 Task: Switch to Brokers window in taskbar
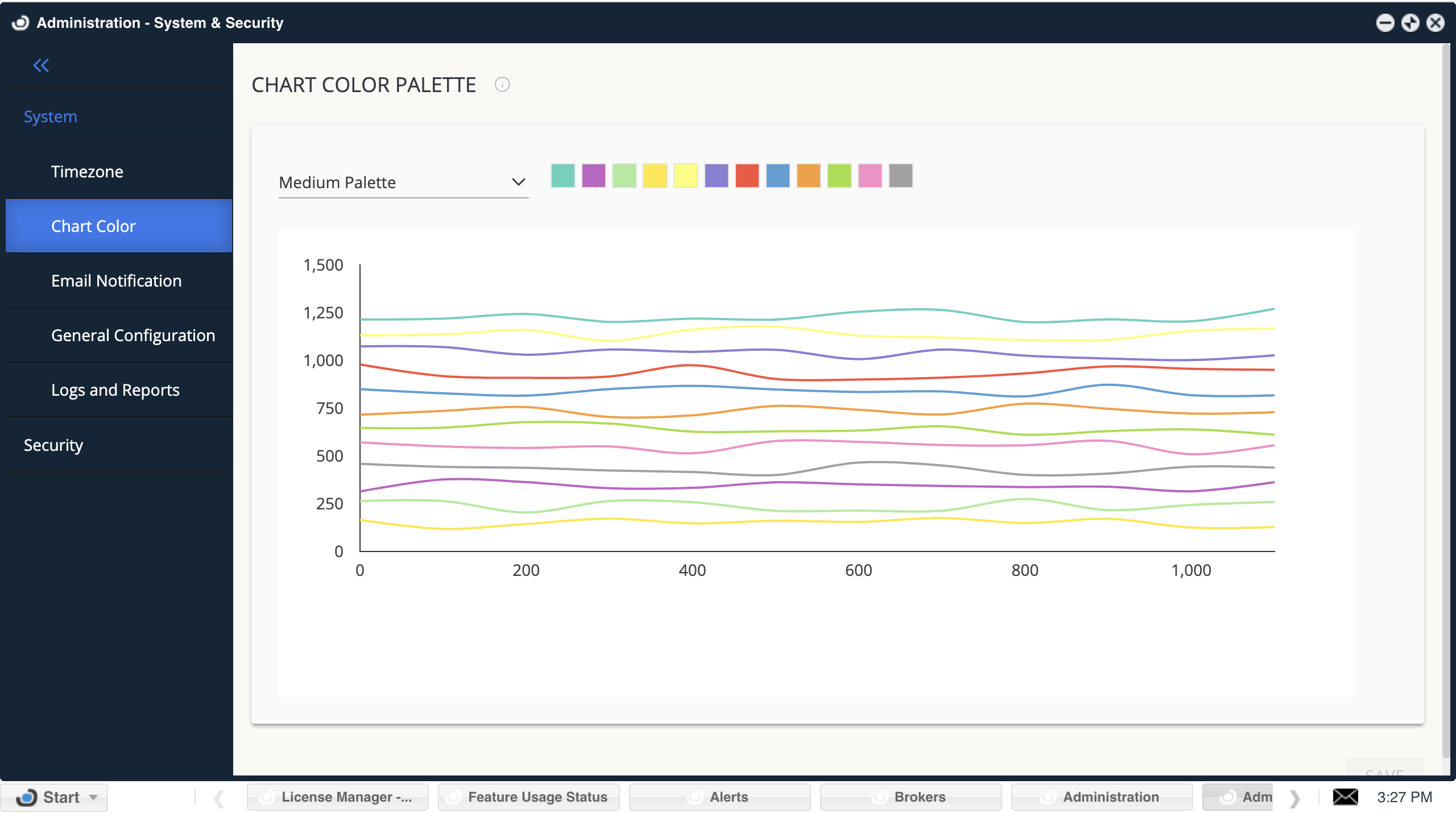click(911, 797)
